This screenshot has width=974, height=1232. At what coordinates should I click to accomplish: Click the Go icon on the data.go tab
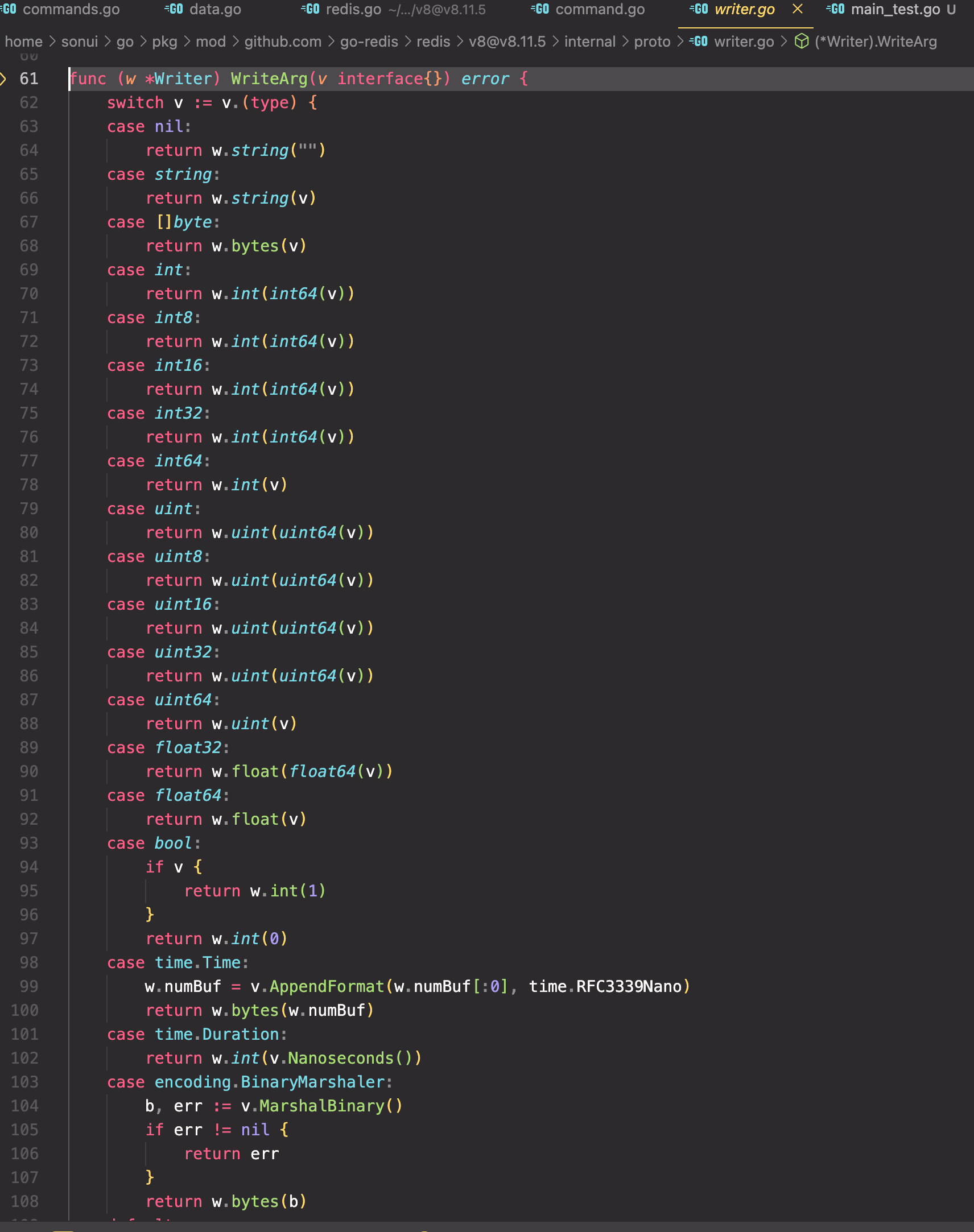pos(175,9)
